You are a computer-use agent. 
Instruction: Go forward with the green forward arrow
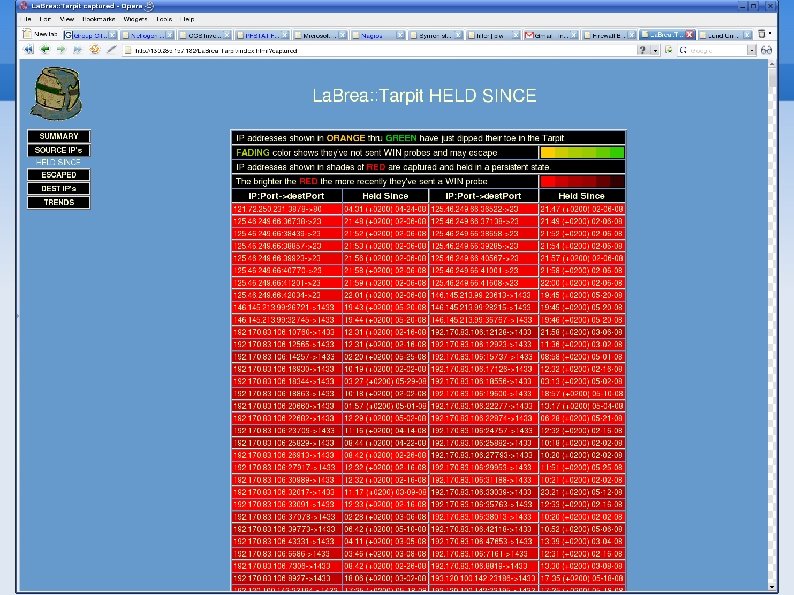61,50
